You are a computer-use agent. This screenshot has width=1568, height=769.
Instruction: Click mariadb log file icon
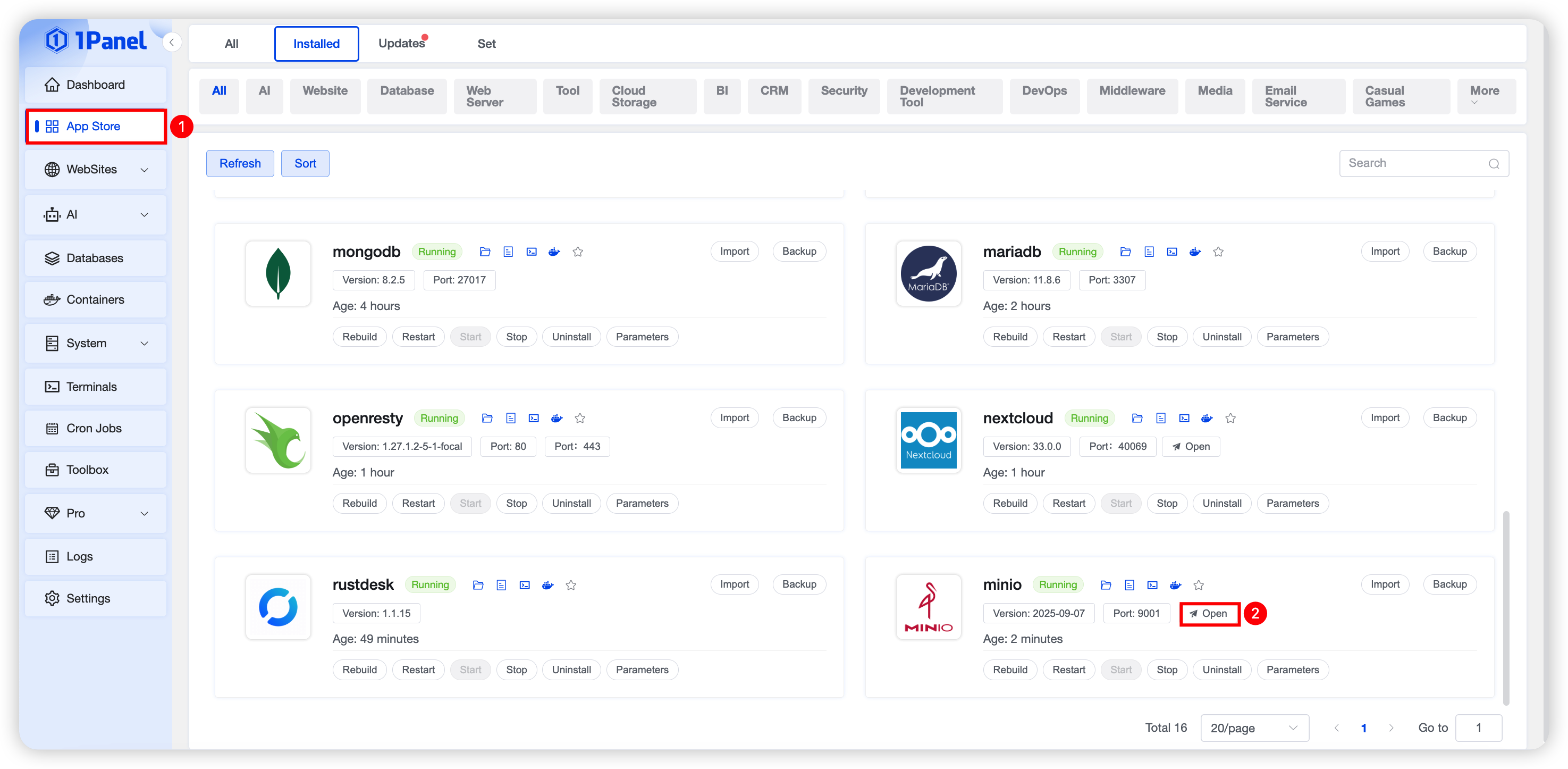tap(1149, 252)
